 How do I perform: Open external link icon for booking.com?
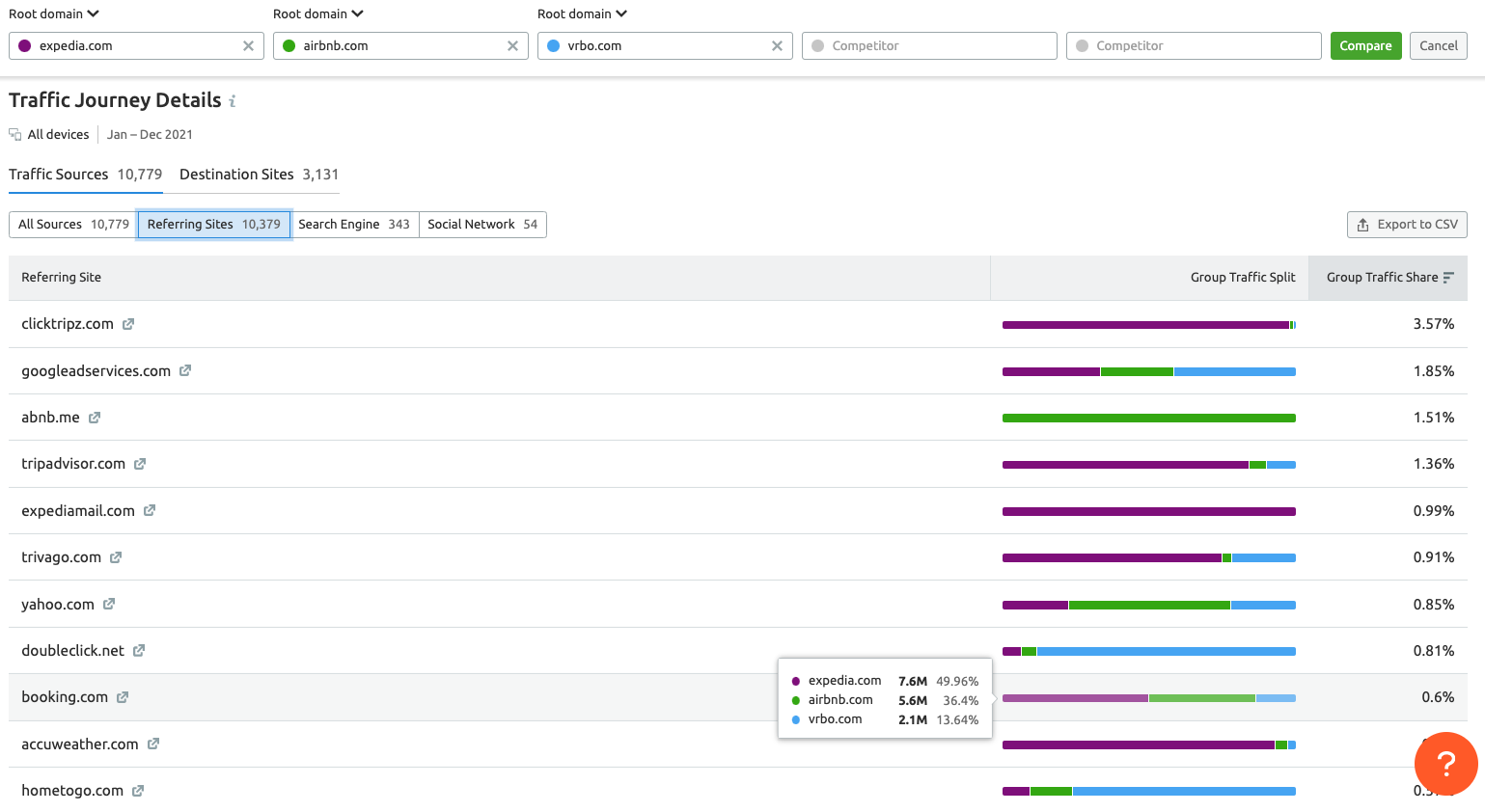[123, 697]
